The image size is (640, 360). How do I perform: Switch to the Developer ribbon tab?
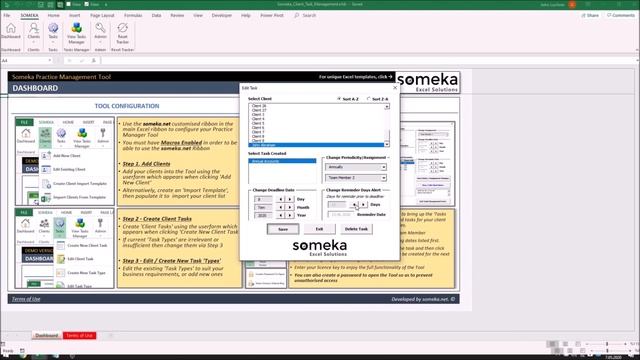point(222,15)
